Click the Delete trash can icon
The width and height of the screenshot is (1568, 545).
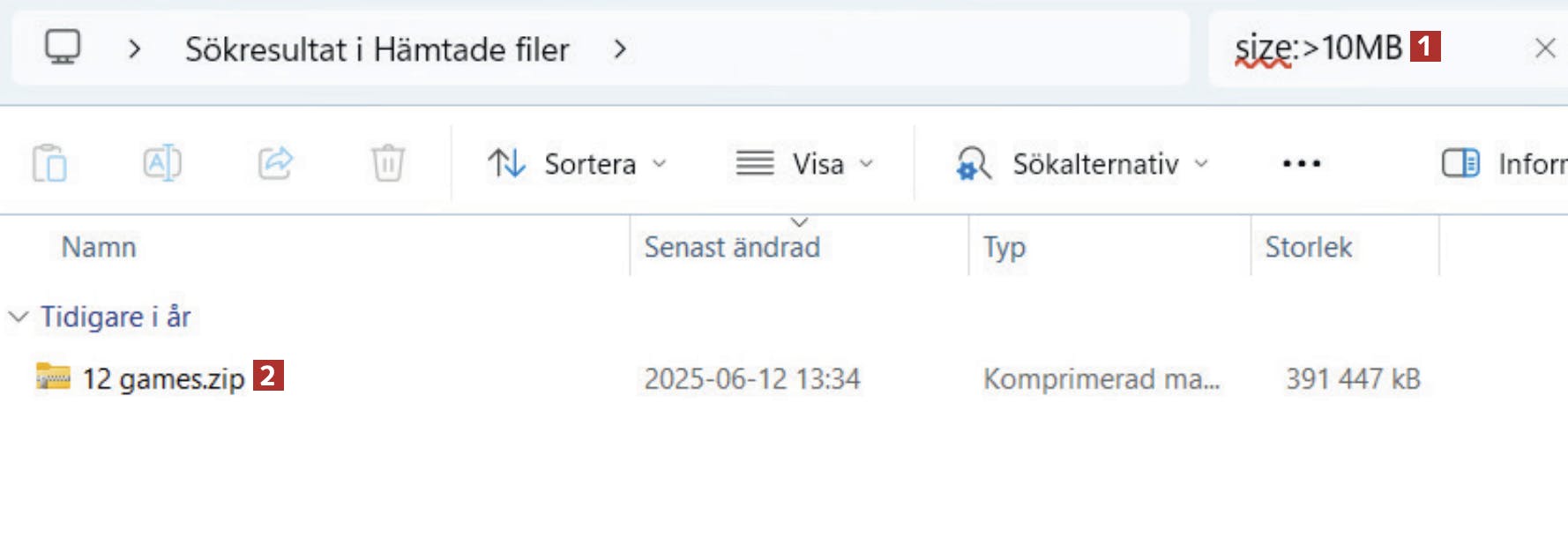[x=388, y=163]
